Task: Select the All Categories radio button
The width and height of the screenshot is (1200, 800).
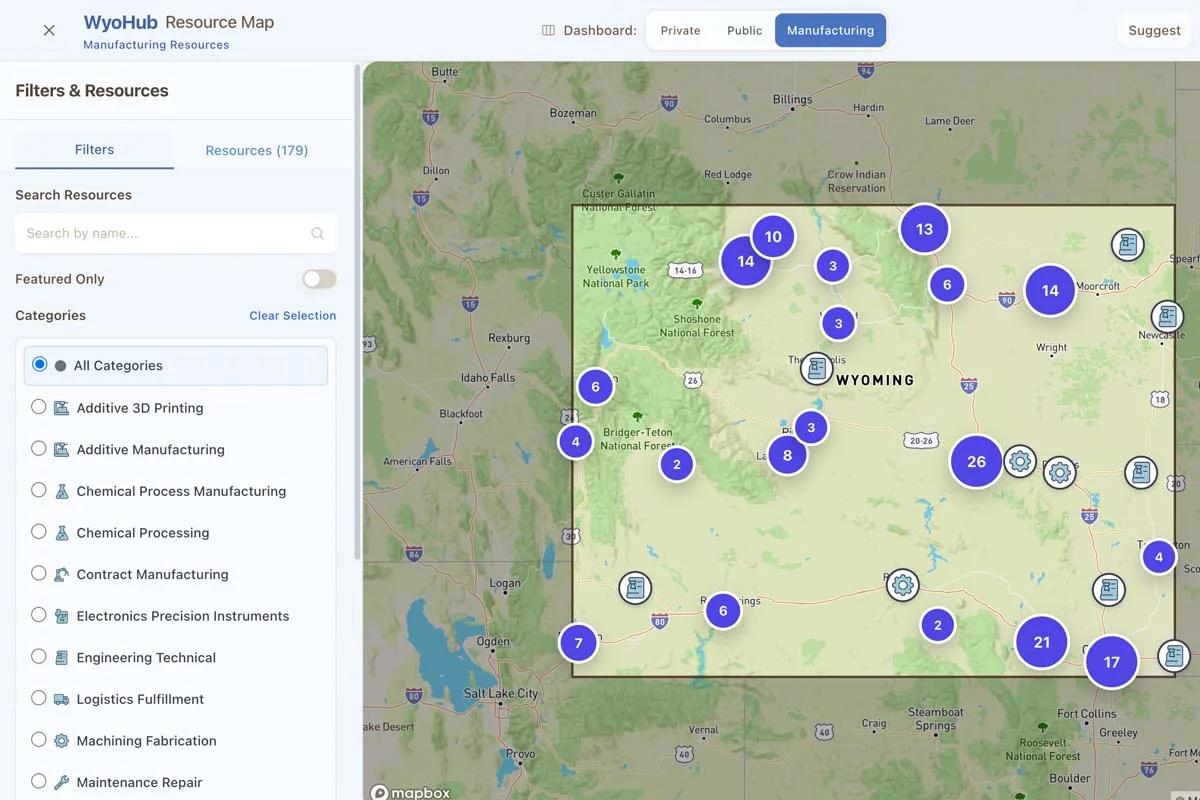Action: [37, 365]
